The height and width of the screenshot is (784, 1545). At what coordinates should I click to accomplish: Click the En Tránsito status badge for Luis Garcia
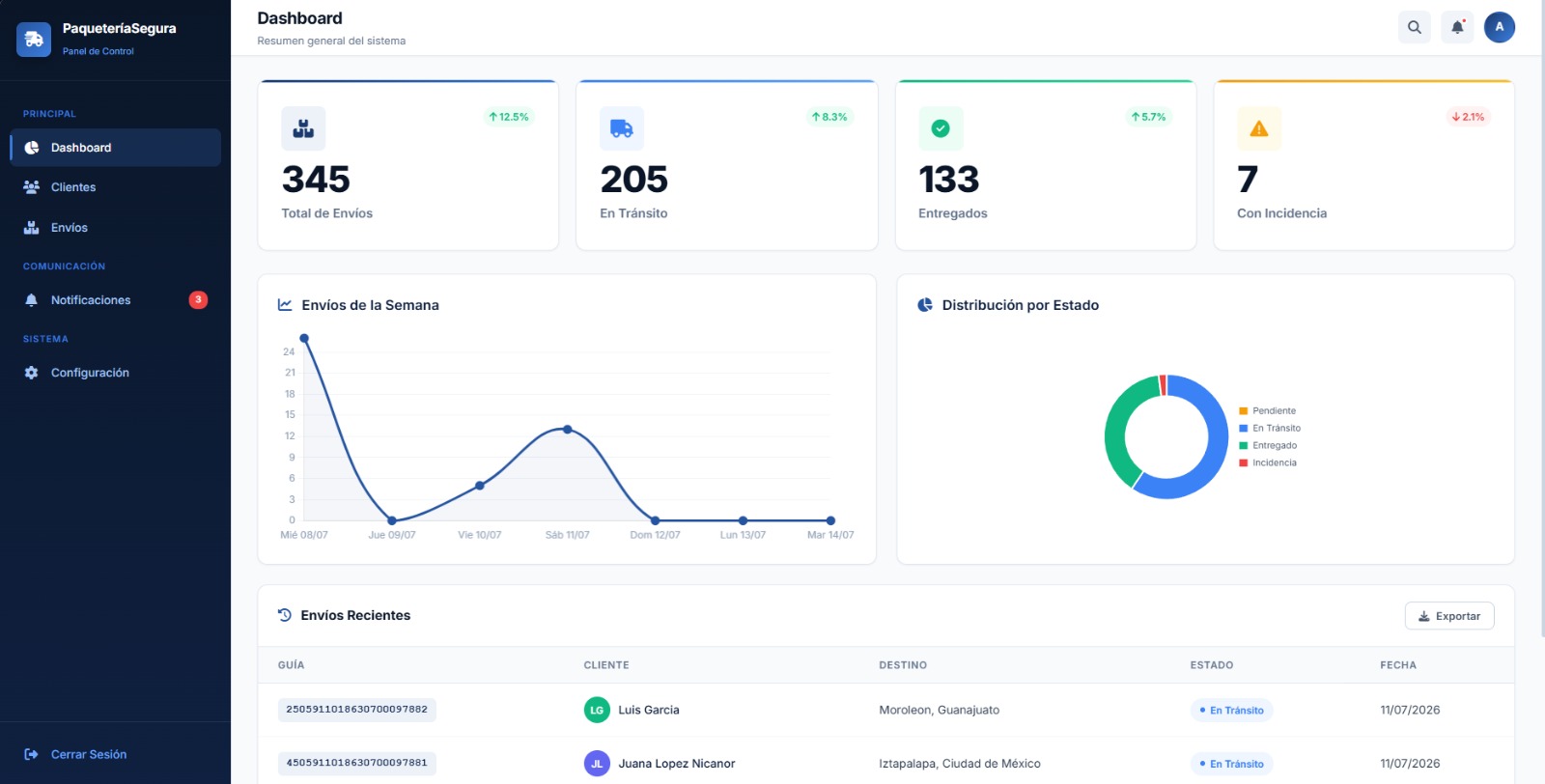(x=1232, y=711)
